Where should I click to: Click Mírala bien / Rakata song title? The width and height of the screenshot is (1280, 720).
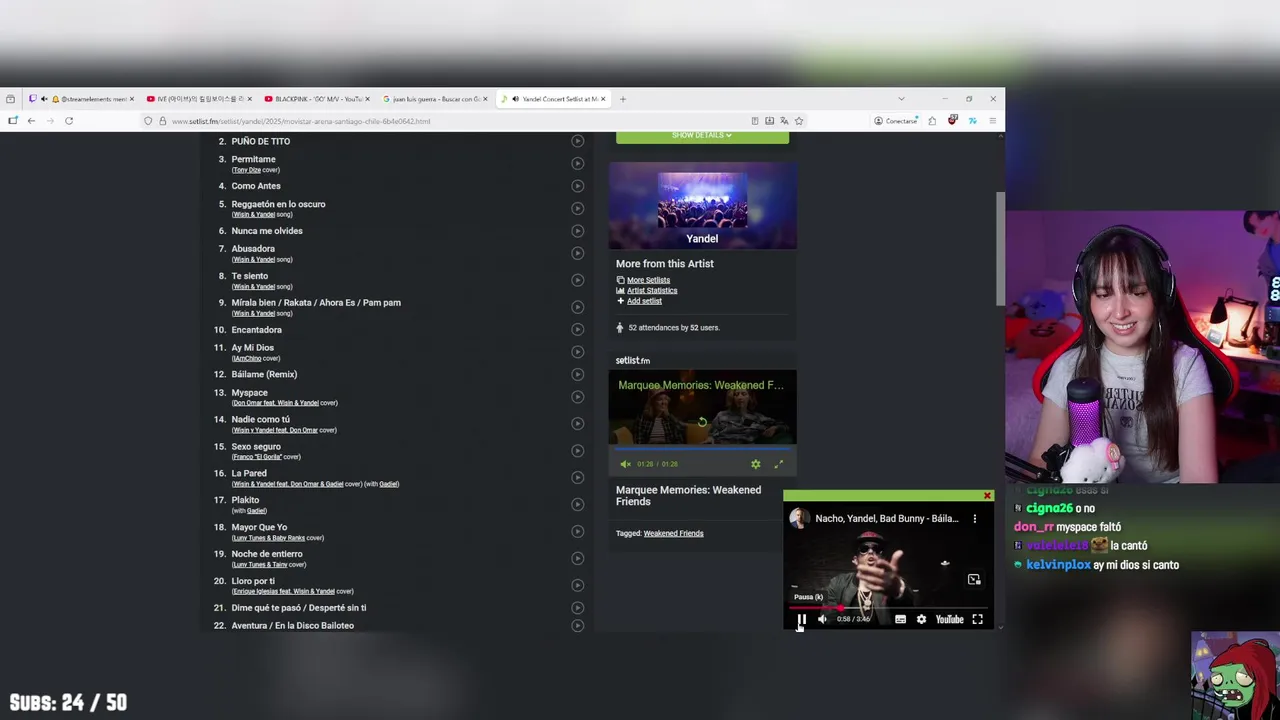pyautogui.click(x=316, y=303)
